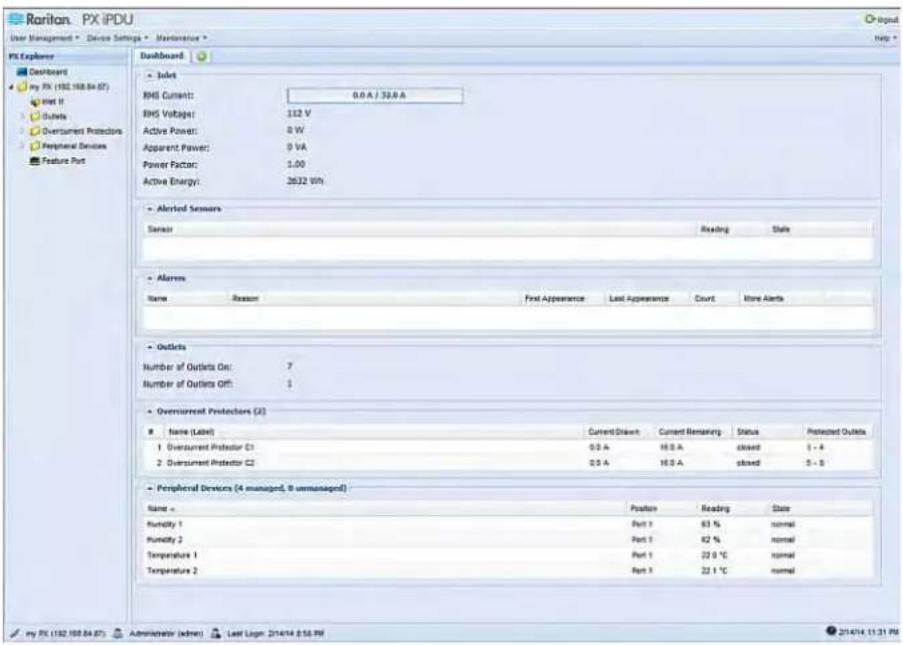Select the Overcurrent Protector C1 row
This screenshot has height=645, width=903.
pos(507,447)
